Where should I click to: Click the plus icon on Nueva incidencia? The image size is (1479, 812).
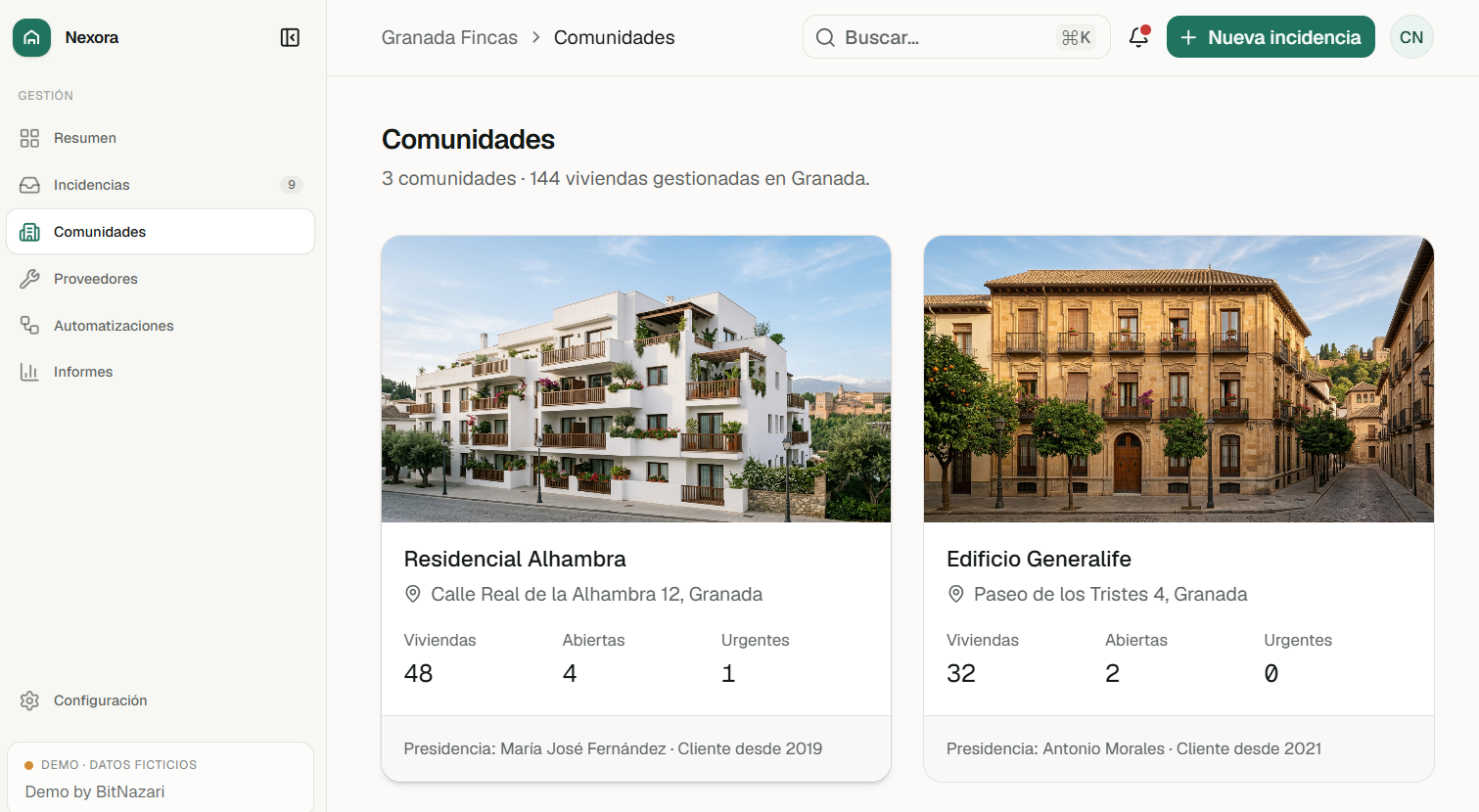coord(1188,37)
